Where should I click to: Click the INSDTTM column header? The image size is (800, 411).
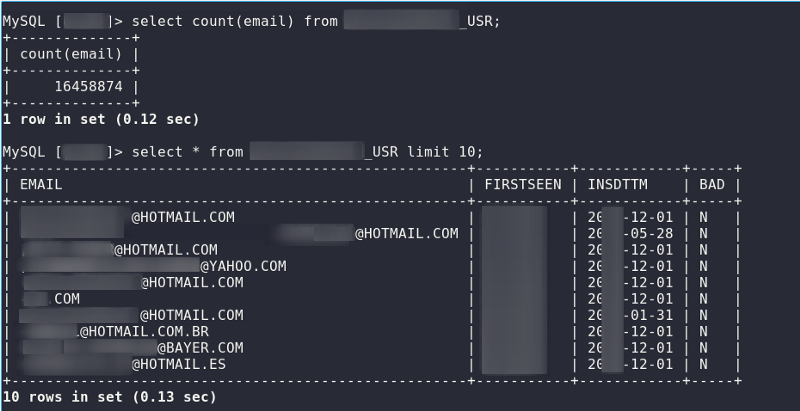[618, 185]
